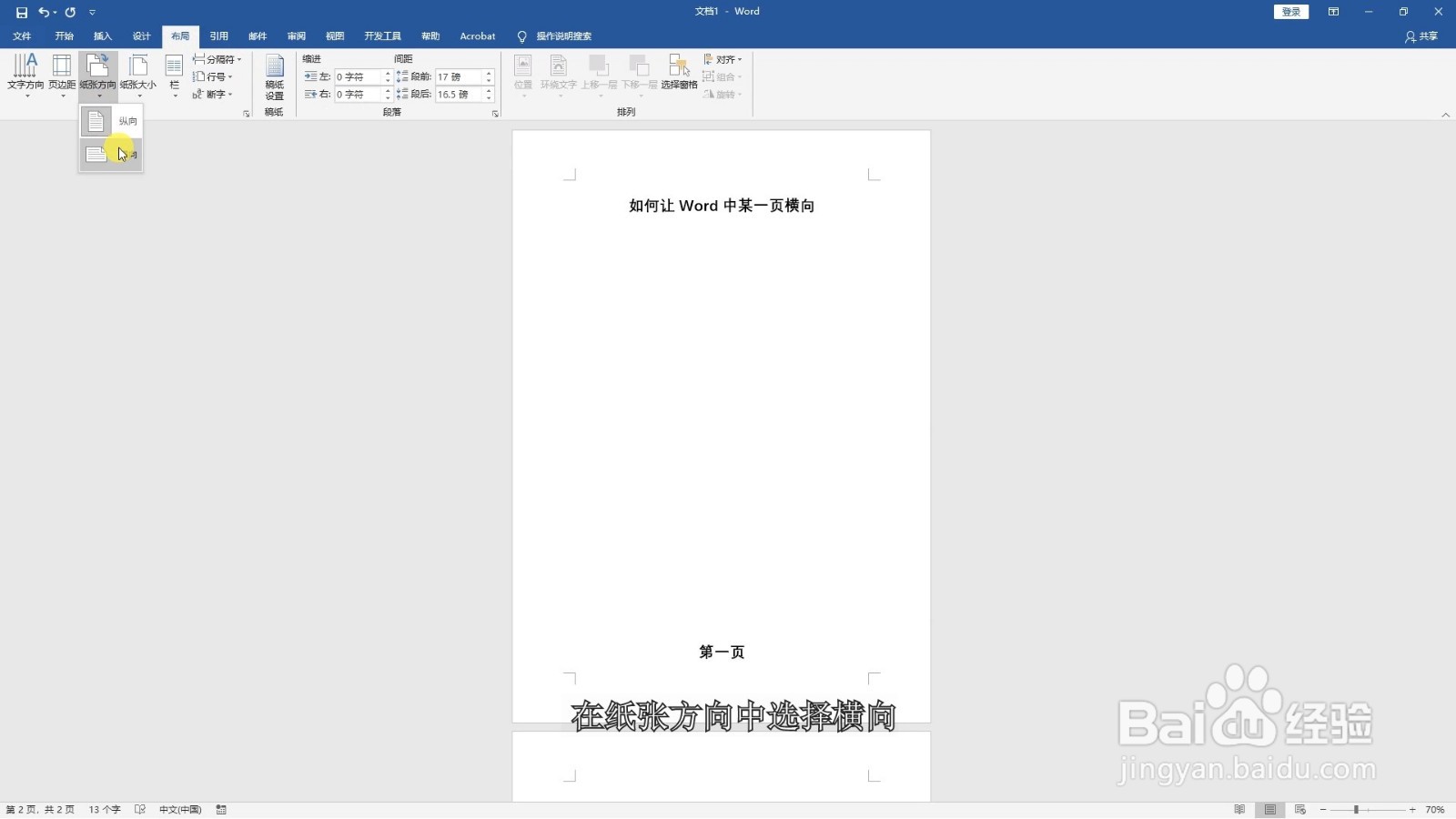Screen dimensions: 1456x819
Task: Expand the 旋转 (Rotate) dropdown
Action: [723, 94]
